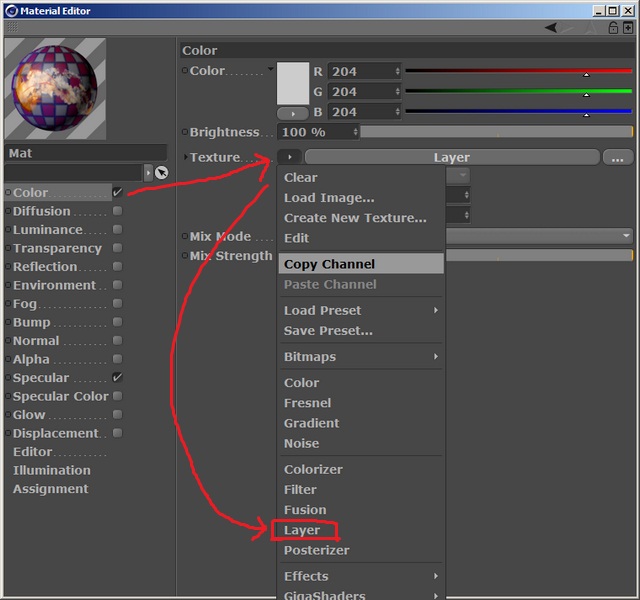Image resolution: width=640 pixels, height=600 pixels.
Task: Enable the Displacement channel checkbox
Action: pyautogui.click(x=118, y=433)
